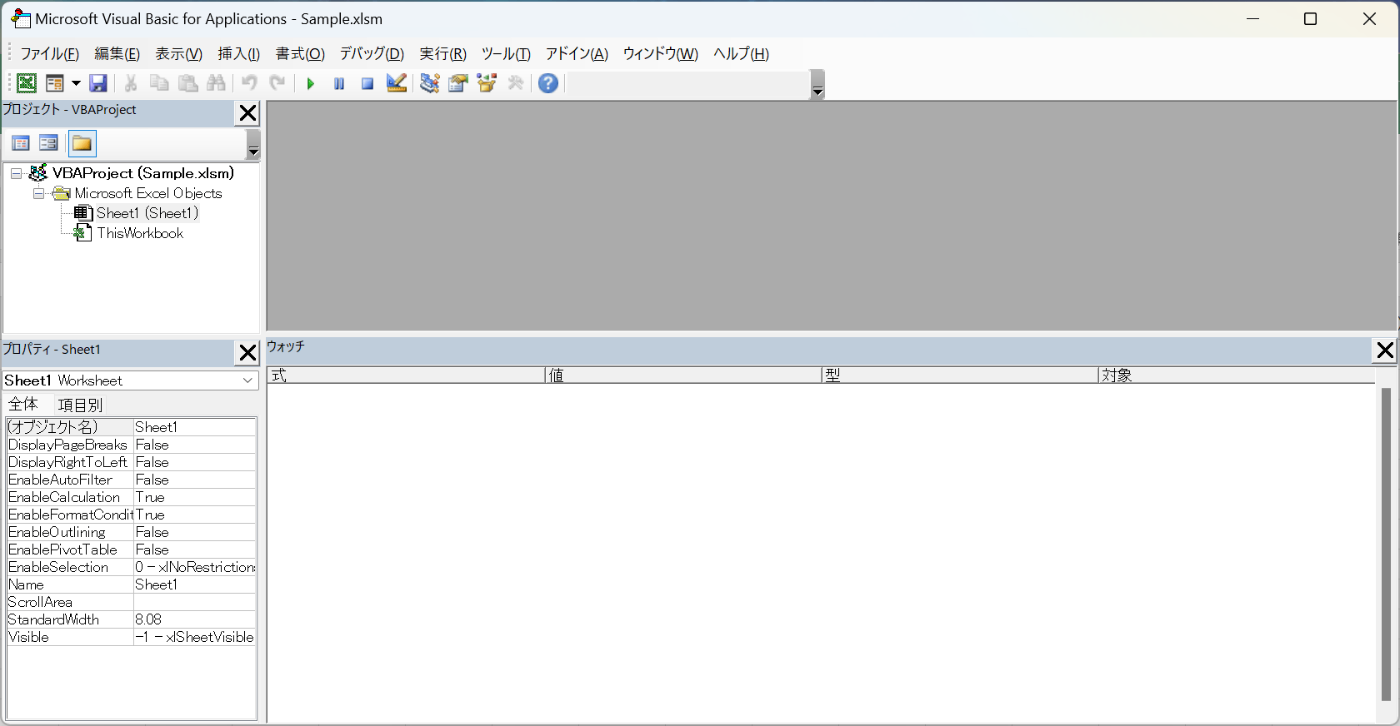Click the Watch window vertical scrollbar
This screenshot has width=1400, height=726.
coord(1386,546)
